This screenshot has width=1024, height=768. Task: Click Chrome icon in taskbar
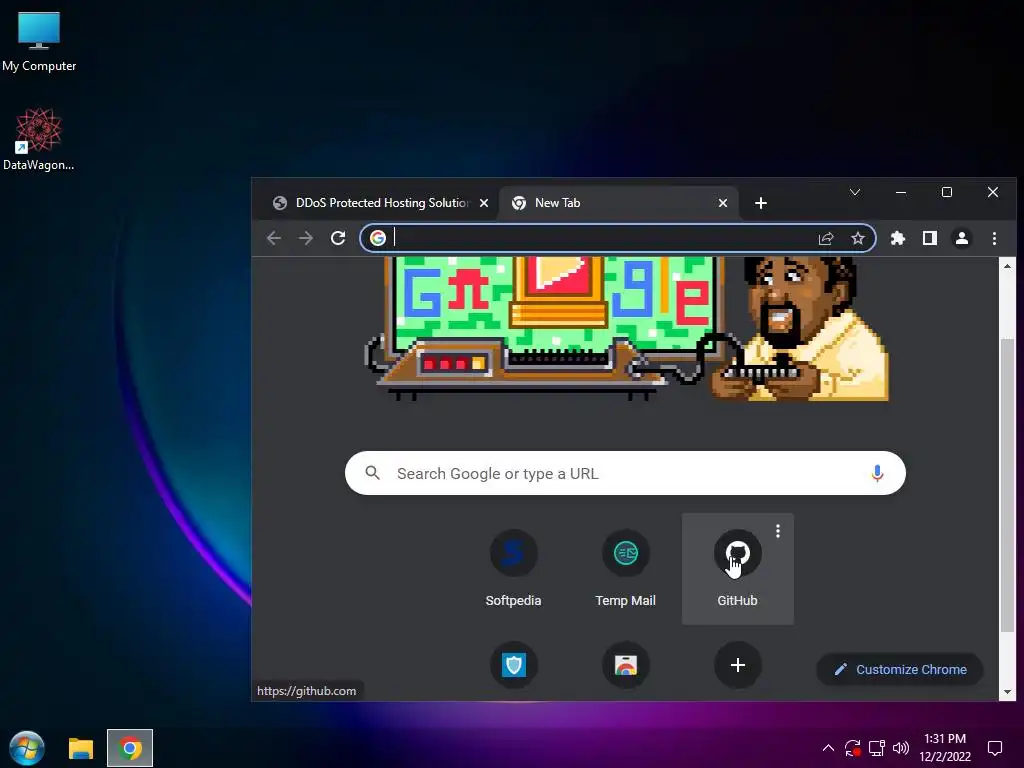click(130, 748)
